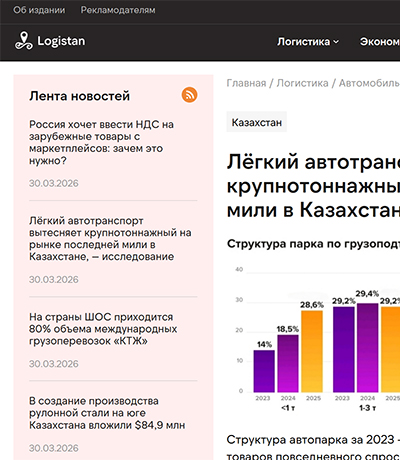Open news about производства рулонной стали

[x=107, y=413]
